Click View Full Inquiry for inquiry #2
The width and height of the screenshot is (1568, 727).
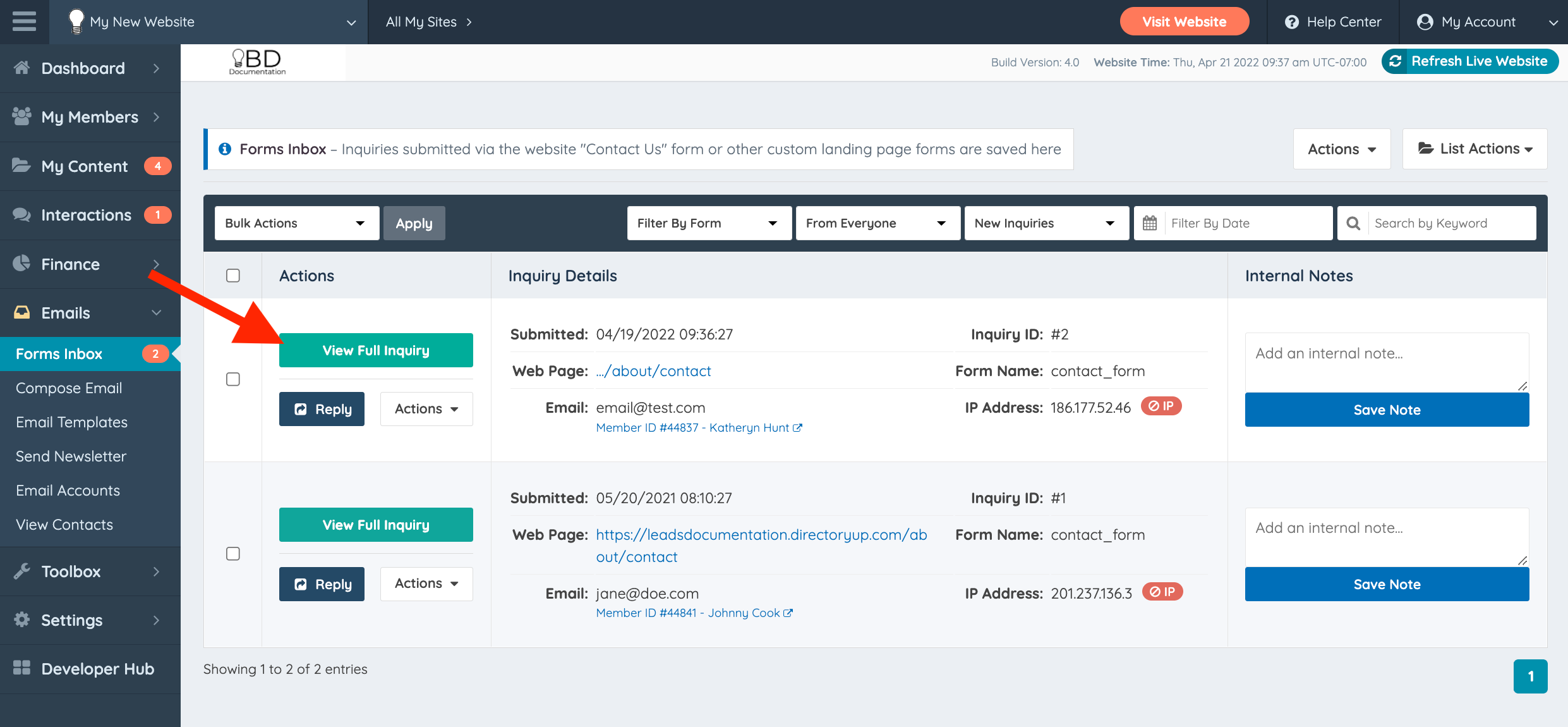point(376,350)
